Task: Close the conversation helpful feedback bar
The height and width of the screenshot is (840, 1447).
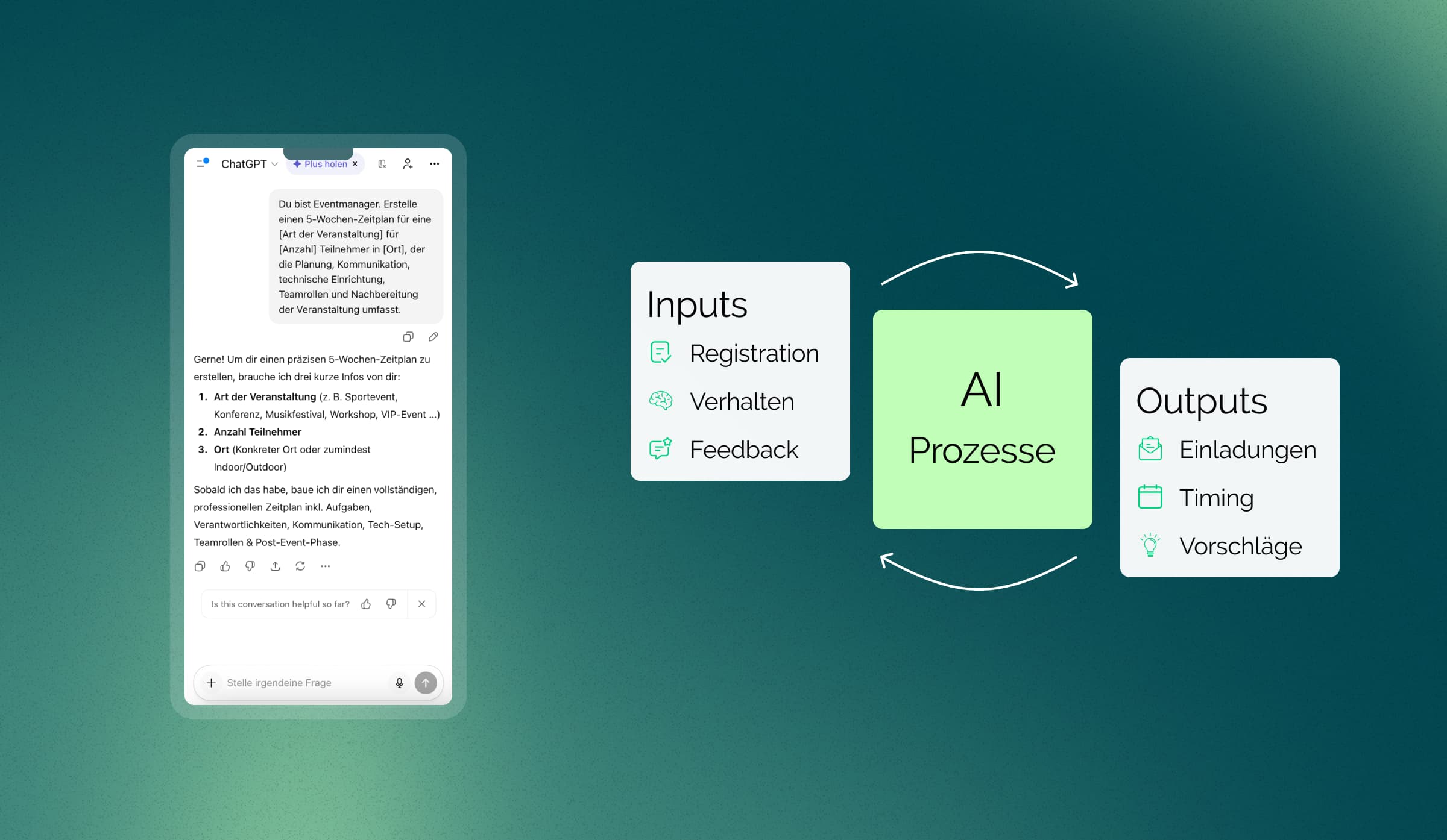Action: 422,604
